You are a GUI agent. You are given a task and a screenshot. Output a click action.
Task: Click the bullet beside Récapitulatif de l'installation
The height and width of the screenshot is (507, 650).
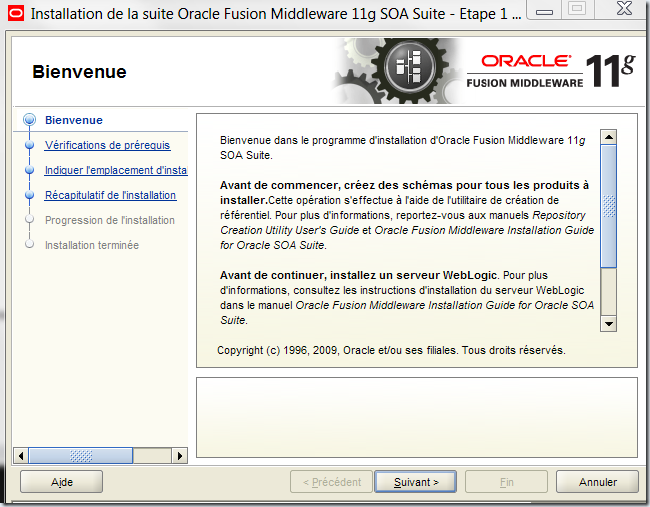coord(29,195)
